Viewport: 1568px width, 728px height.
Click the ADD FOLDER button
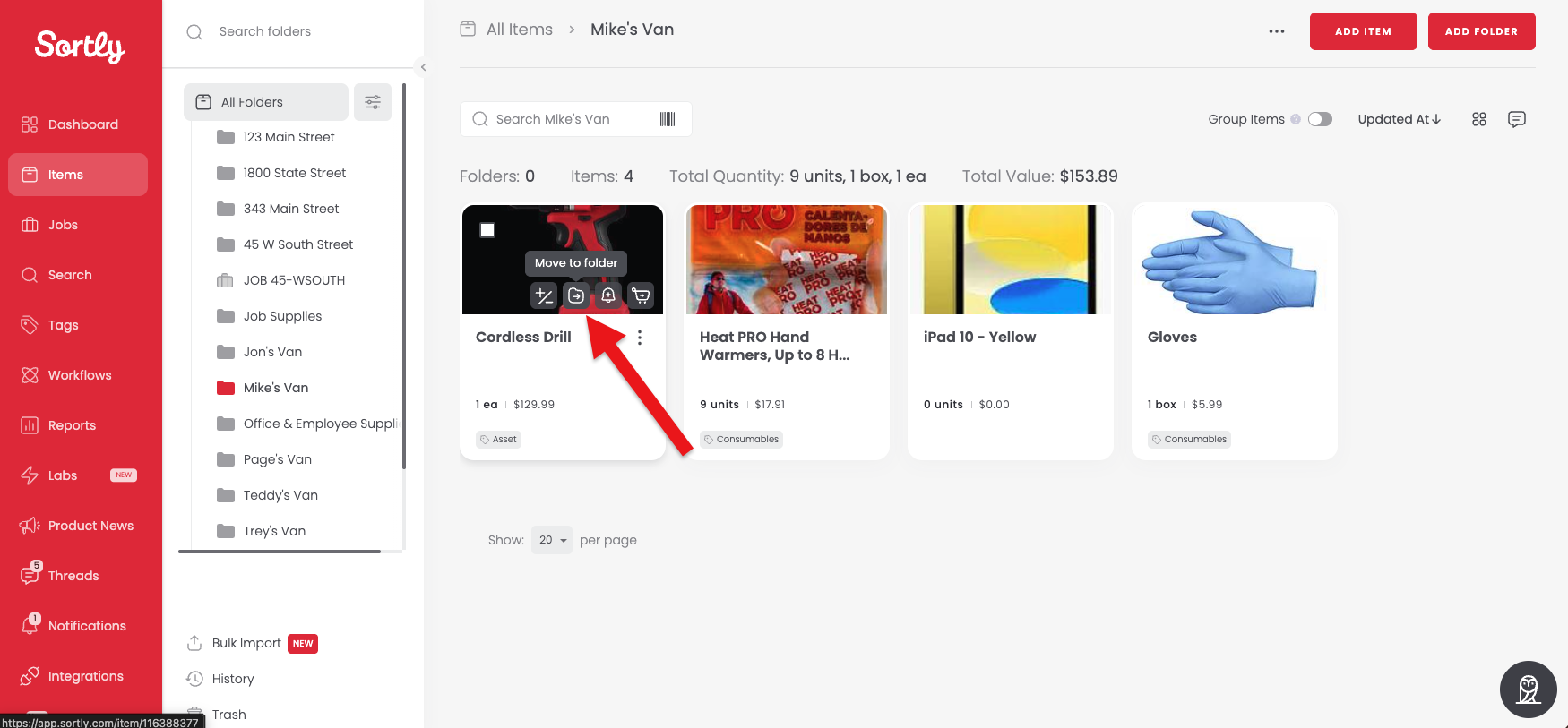(x=1482, y=31)
